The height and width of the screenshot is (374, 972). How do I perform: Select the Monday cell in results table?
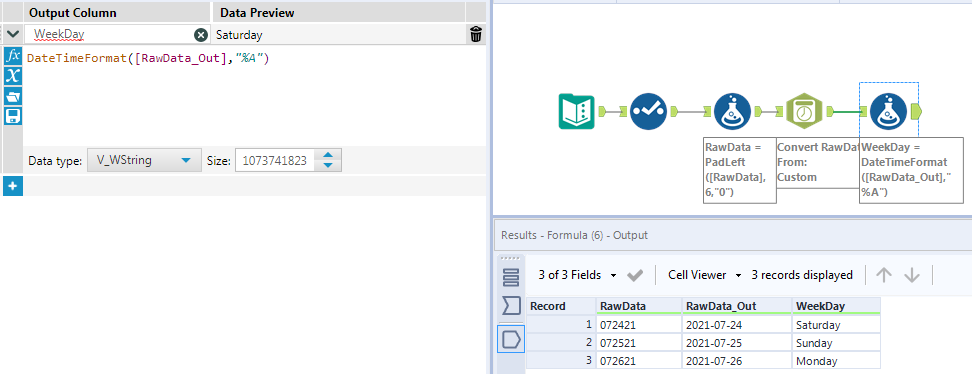click(x=836, y=361)
